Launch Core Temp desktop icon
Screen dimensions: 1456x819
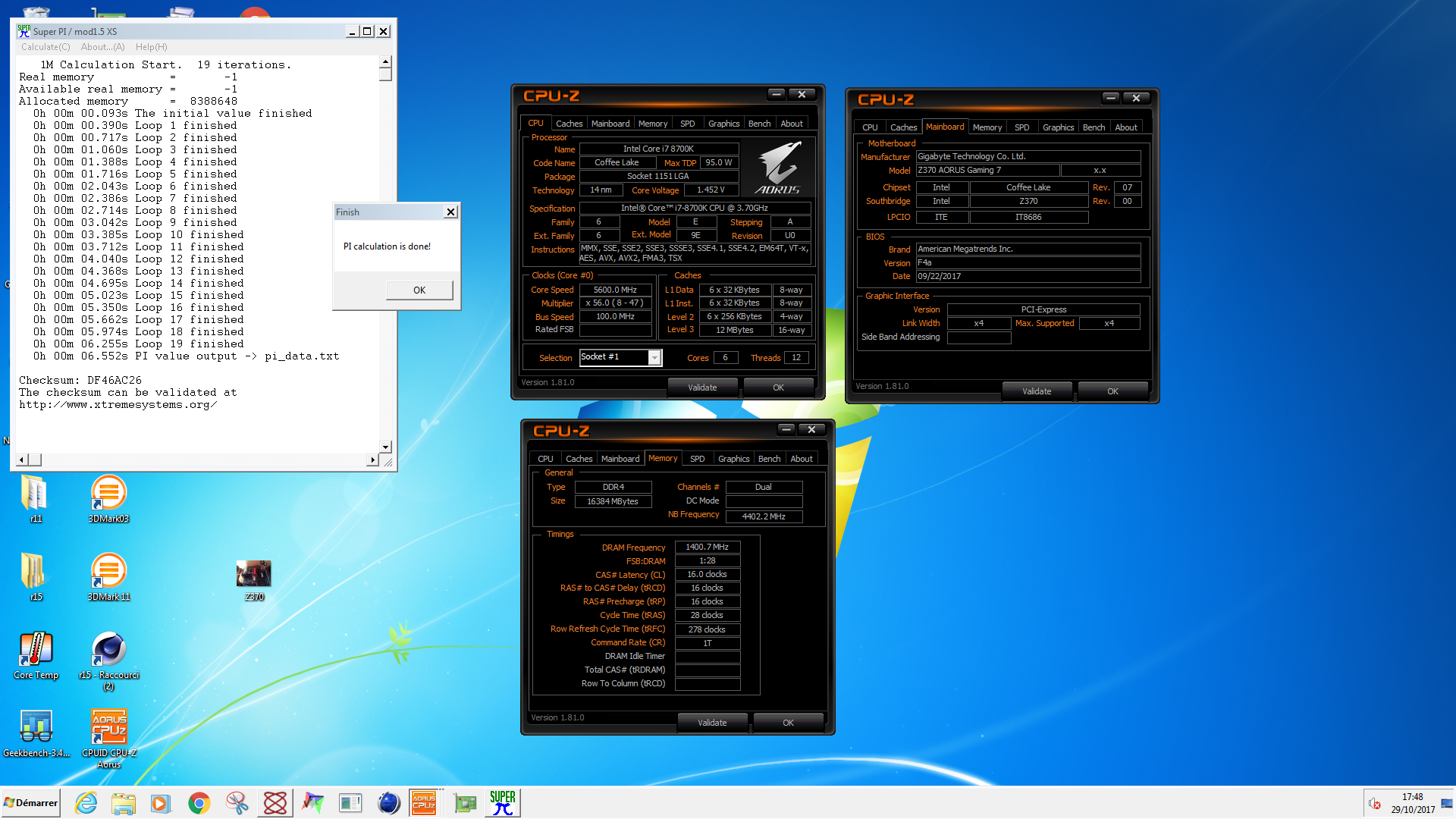(36, 654)
